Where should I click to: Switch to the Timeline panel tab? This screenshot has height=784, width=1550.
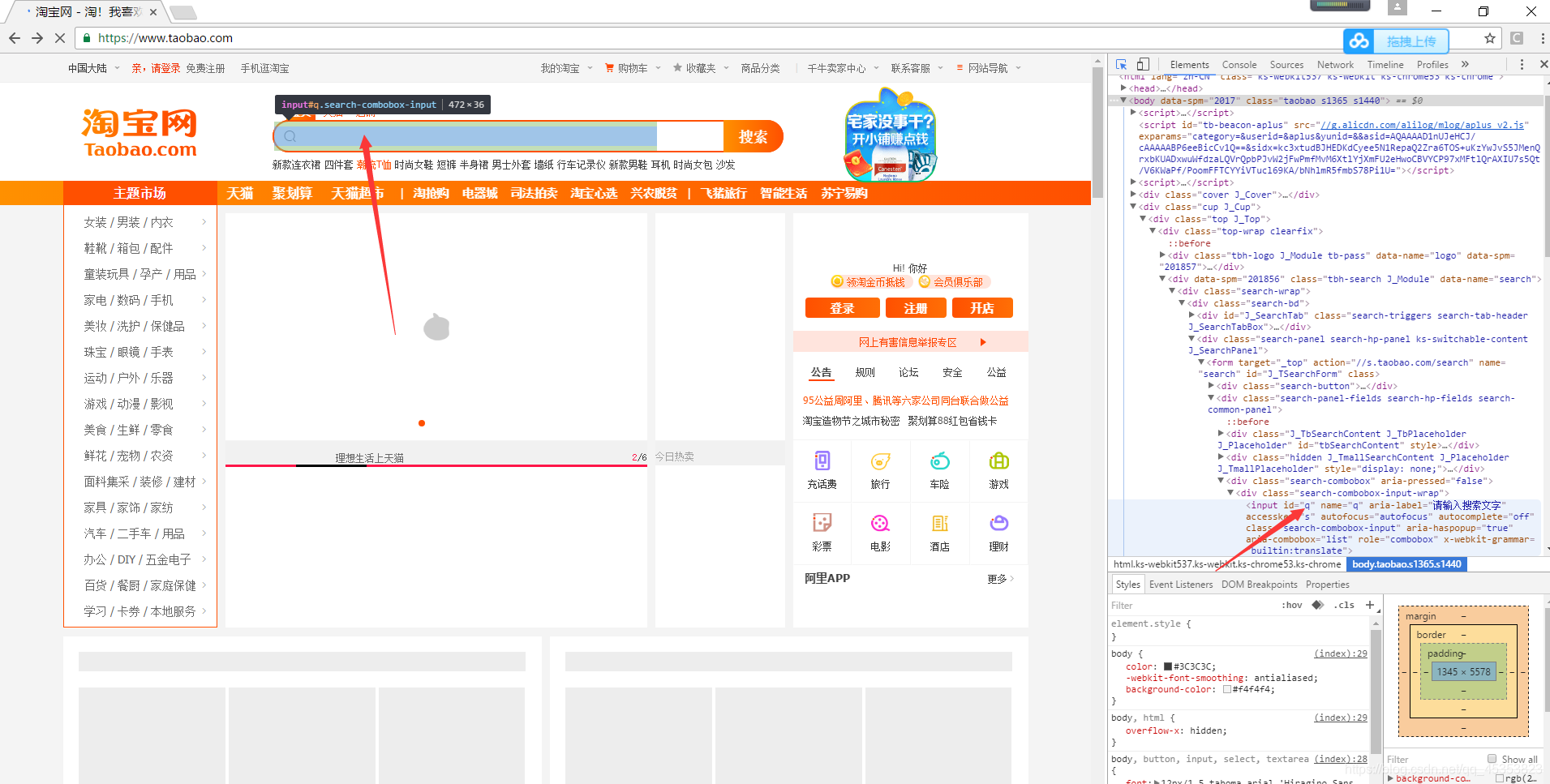(x=1385, y=65)
